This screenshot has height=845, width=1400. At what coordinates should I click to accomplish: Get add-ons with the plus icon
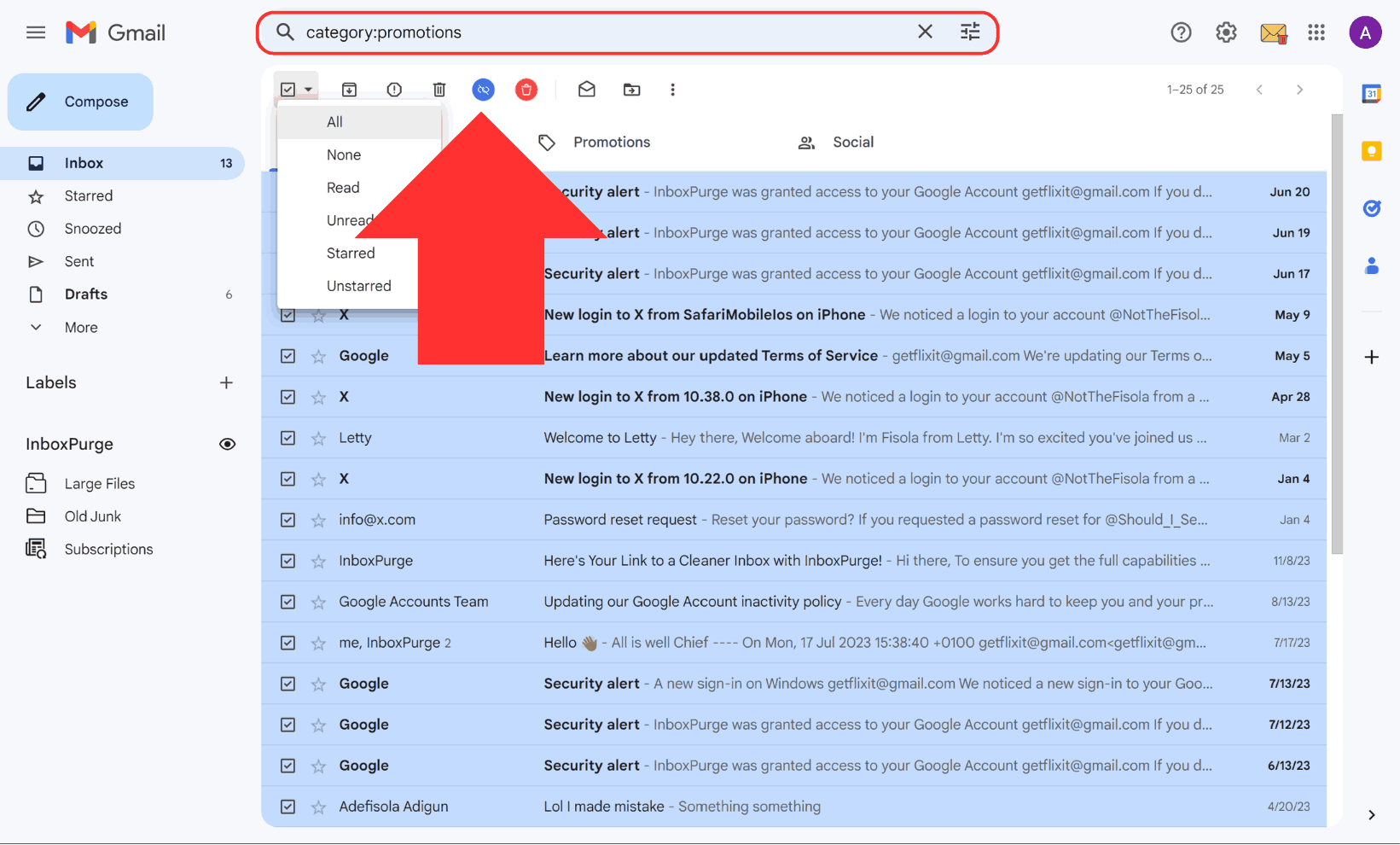point(1372,357)
